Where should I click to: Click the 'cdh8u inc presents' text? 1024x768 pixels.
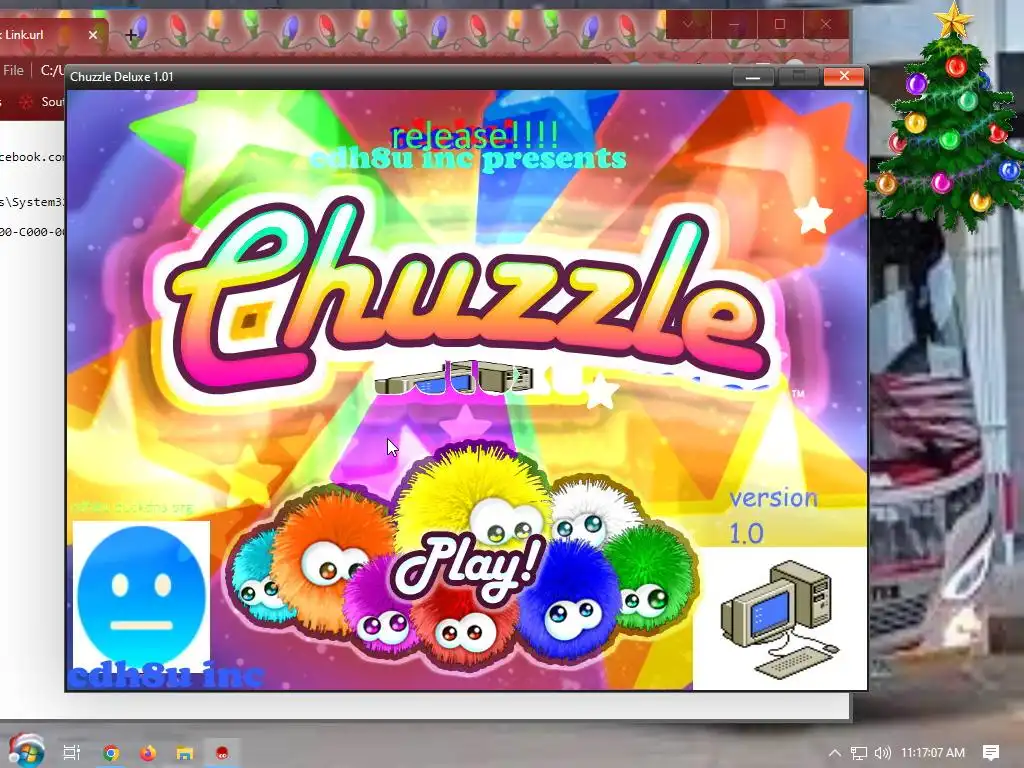click(467, 159)
